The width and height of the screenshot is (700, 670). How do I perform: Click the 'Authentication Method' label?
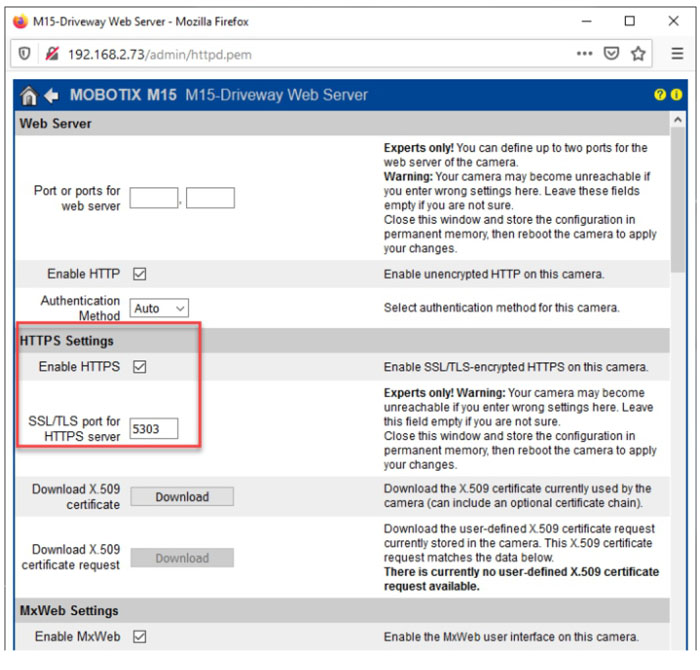[x=80, y=308]
